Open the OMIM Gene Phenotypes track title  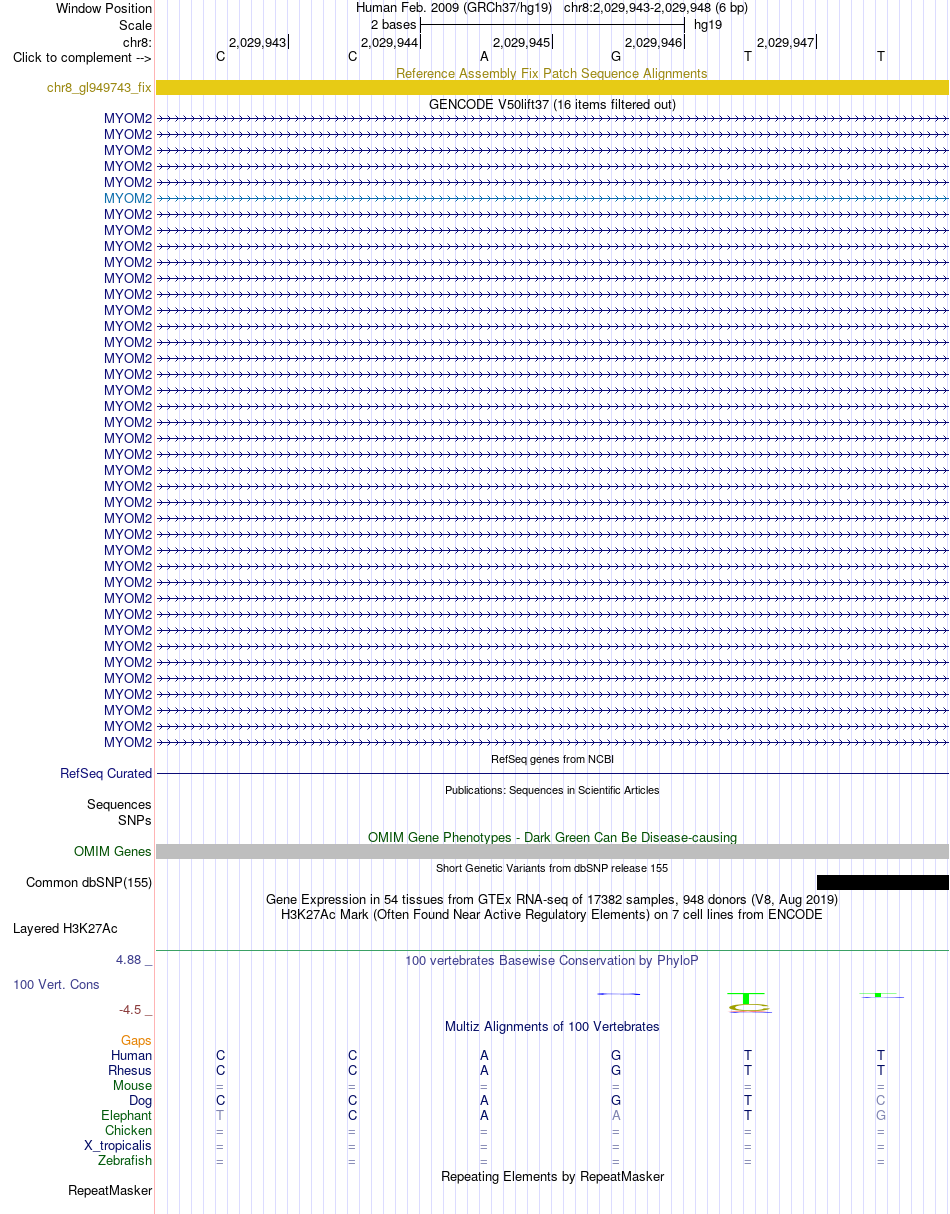point(552,837)
